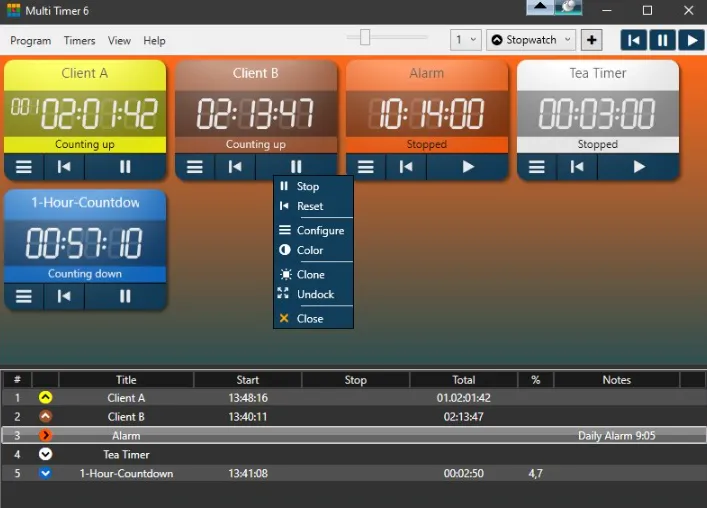Pause the 1-Hour-Countdown timer
The width and height of the screenshot is (707, 508).
point(125,296)
